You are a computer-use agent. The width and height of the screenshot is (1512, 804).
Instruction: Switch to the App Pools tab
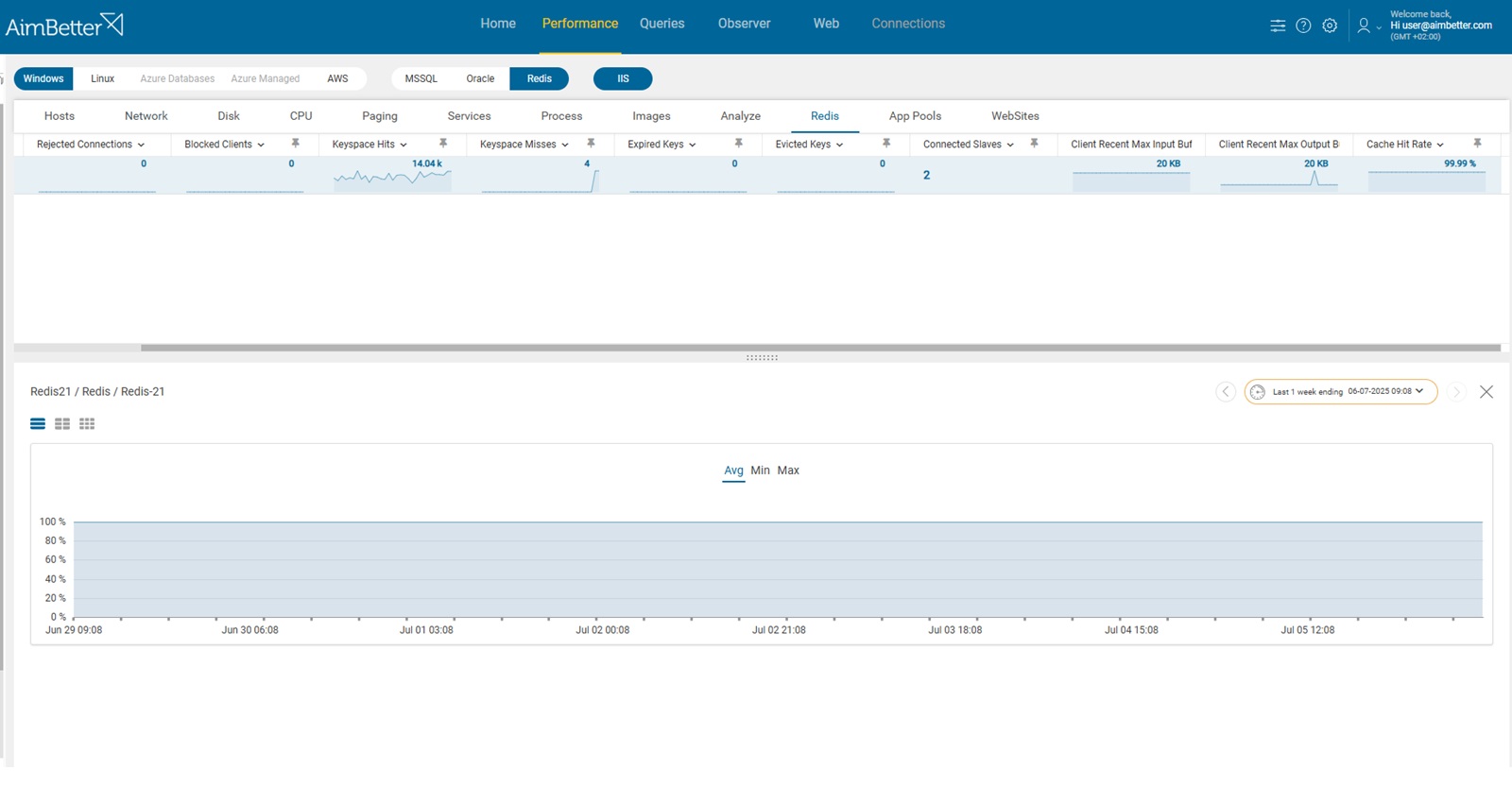click(x=915, y=116)
